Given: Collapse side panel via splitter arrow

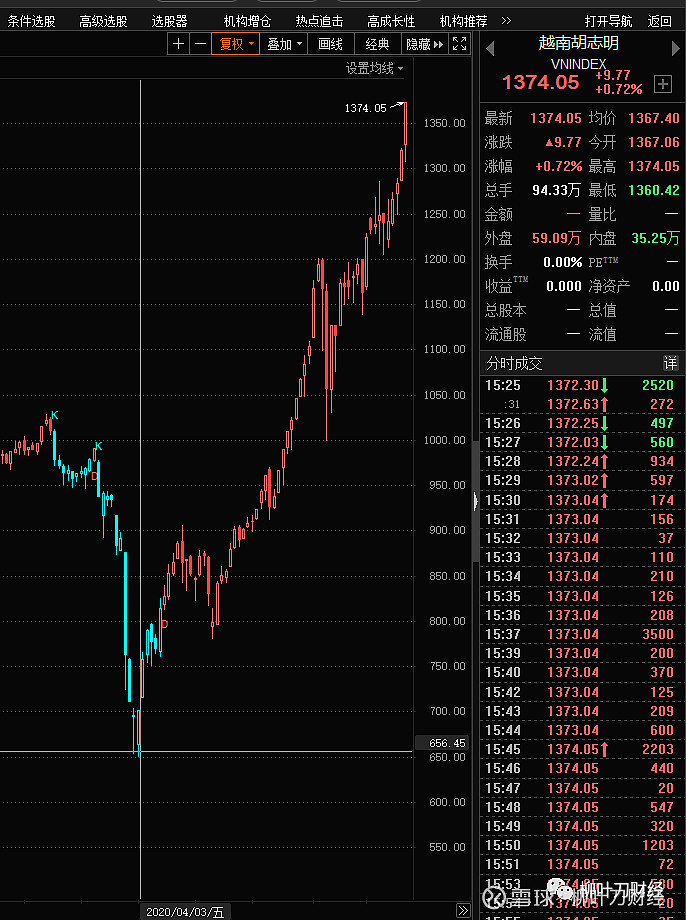Looking at the screenshot, I should click(x=475, y=500).
